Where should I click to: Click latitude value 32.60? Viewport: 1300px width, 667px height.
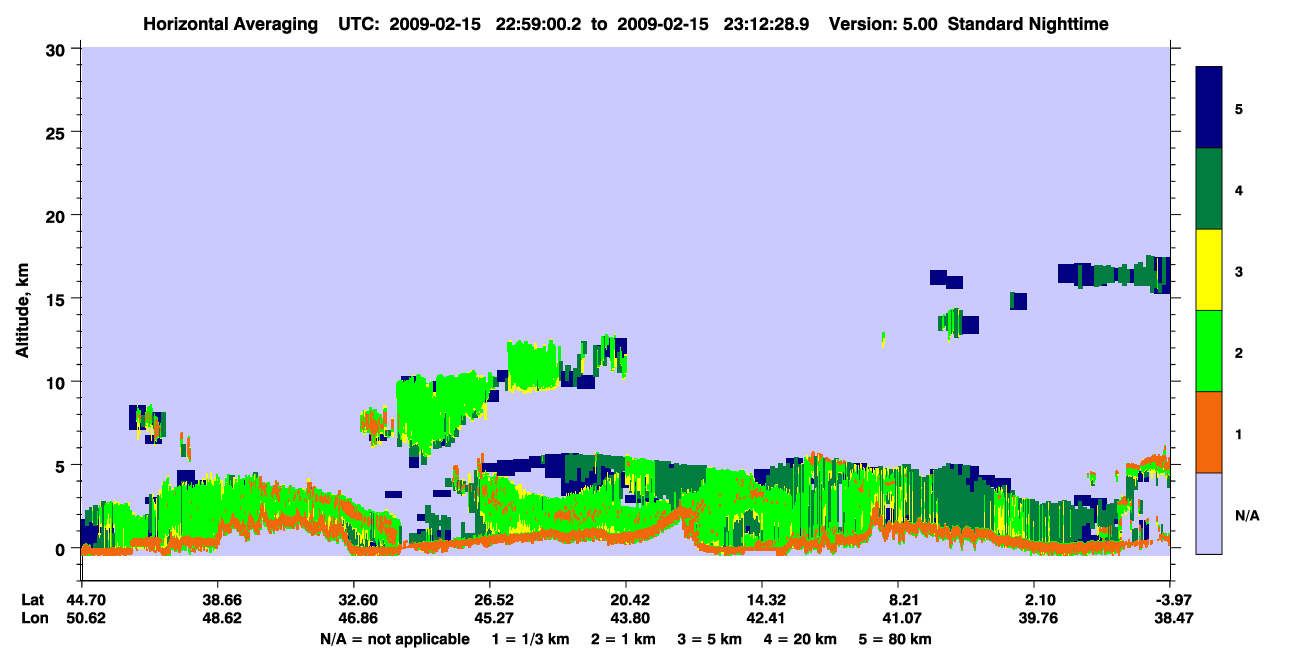[354, 600]
